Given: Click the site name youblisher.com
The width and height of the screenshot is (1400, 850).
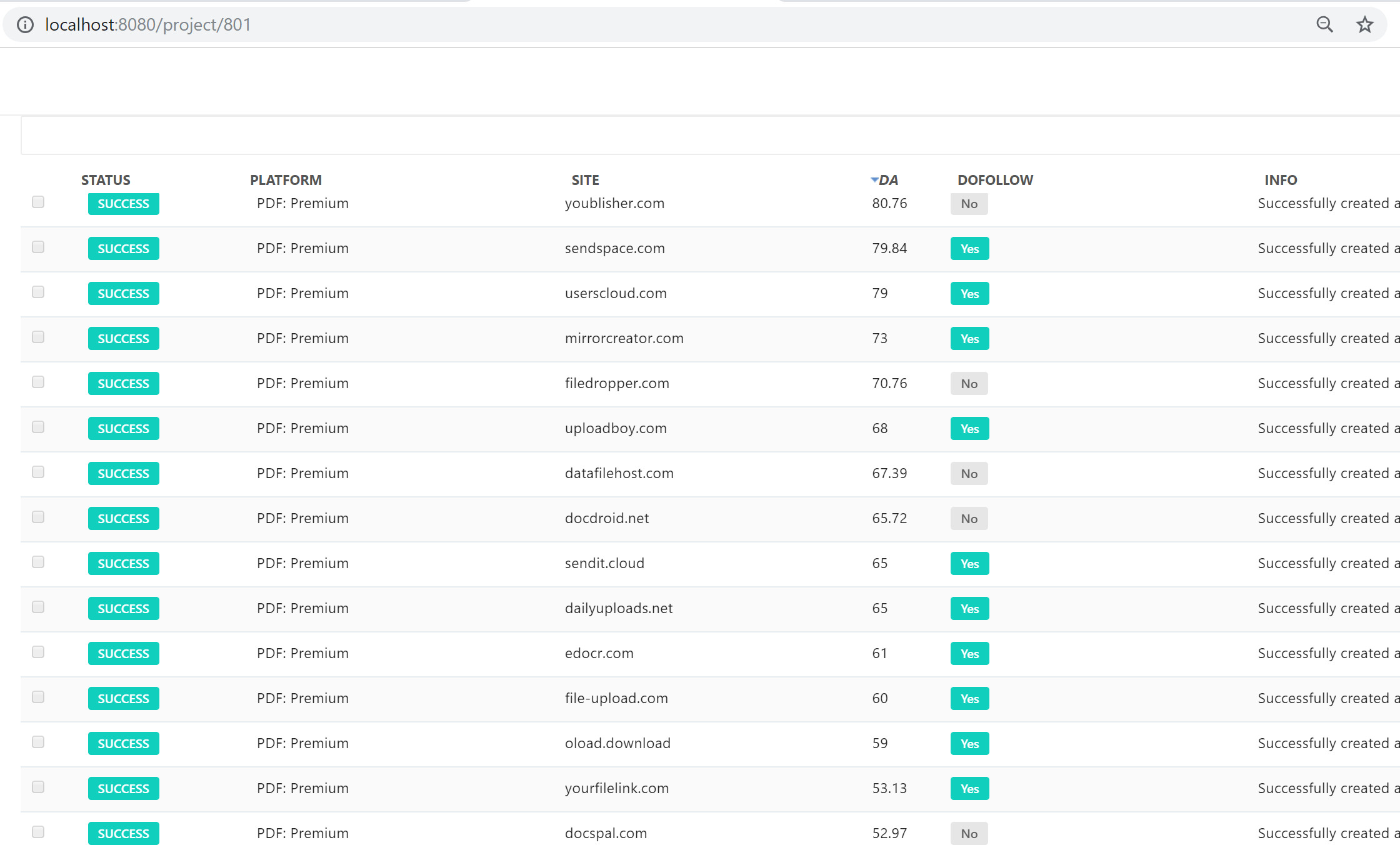Looking at the screenshot, I should tap(614, 204).
